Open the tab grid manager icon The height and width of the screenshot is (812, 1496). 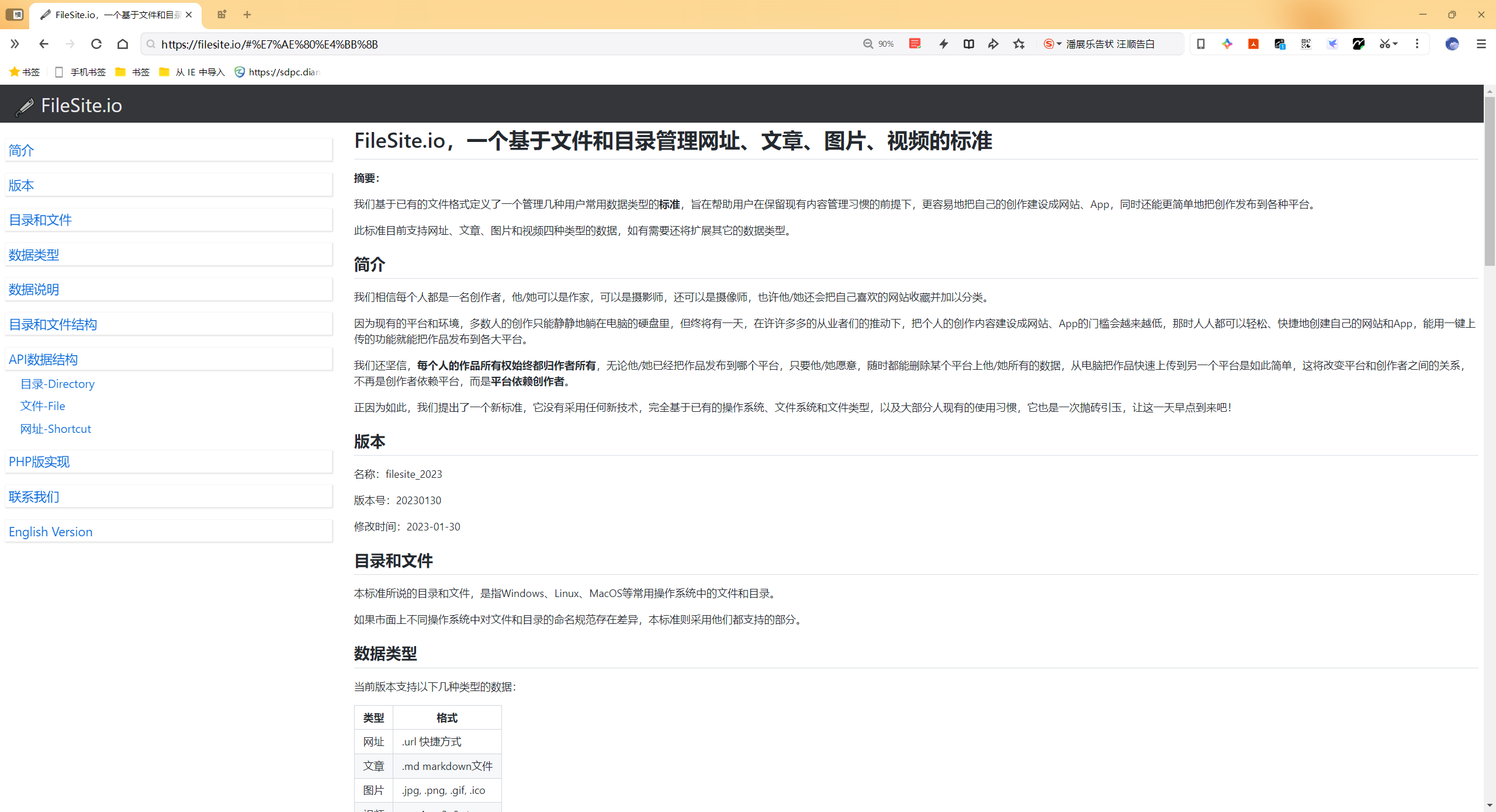point(221,15)
